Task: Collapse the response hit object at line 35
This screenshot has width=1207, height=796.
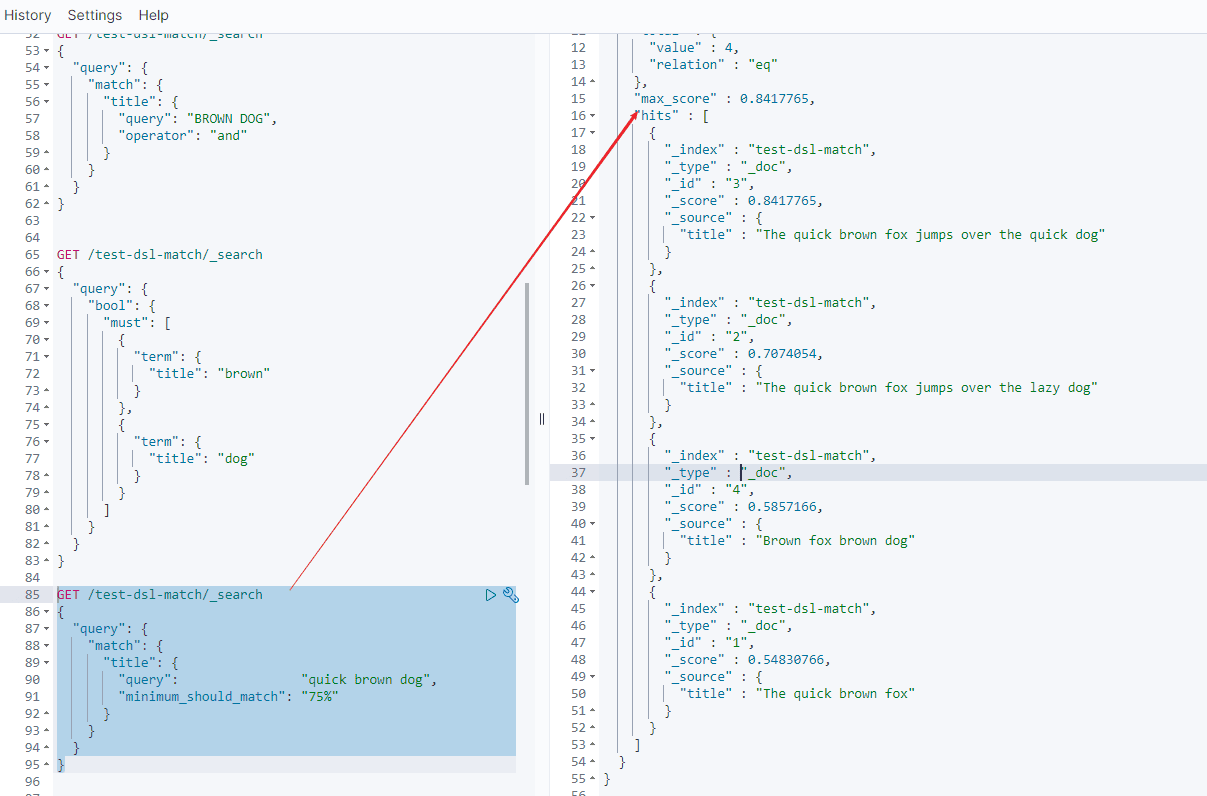Action: pos(592,439)
